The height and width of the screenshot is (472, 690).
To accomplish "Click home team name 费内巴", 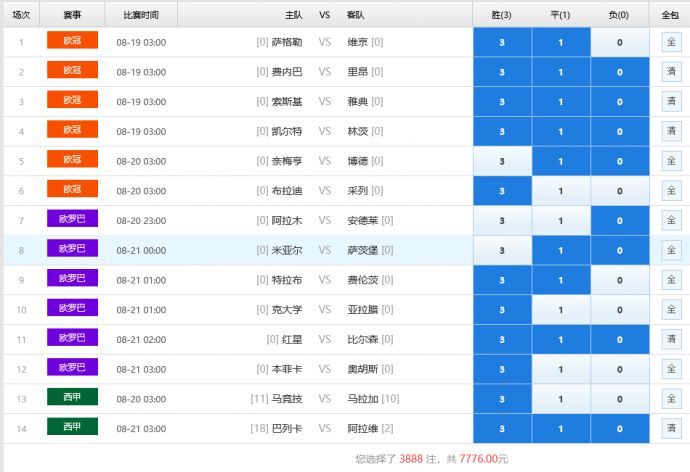I will 287,72.
